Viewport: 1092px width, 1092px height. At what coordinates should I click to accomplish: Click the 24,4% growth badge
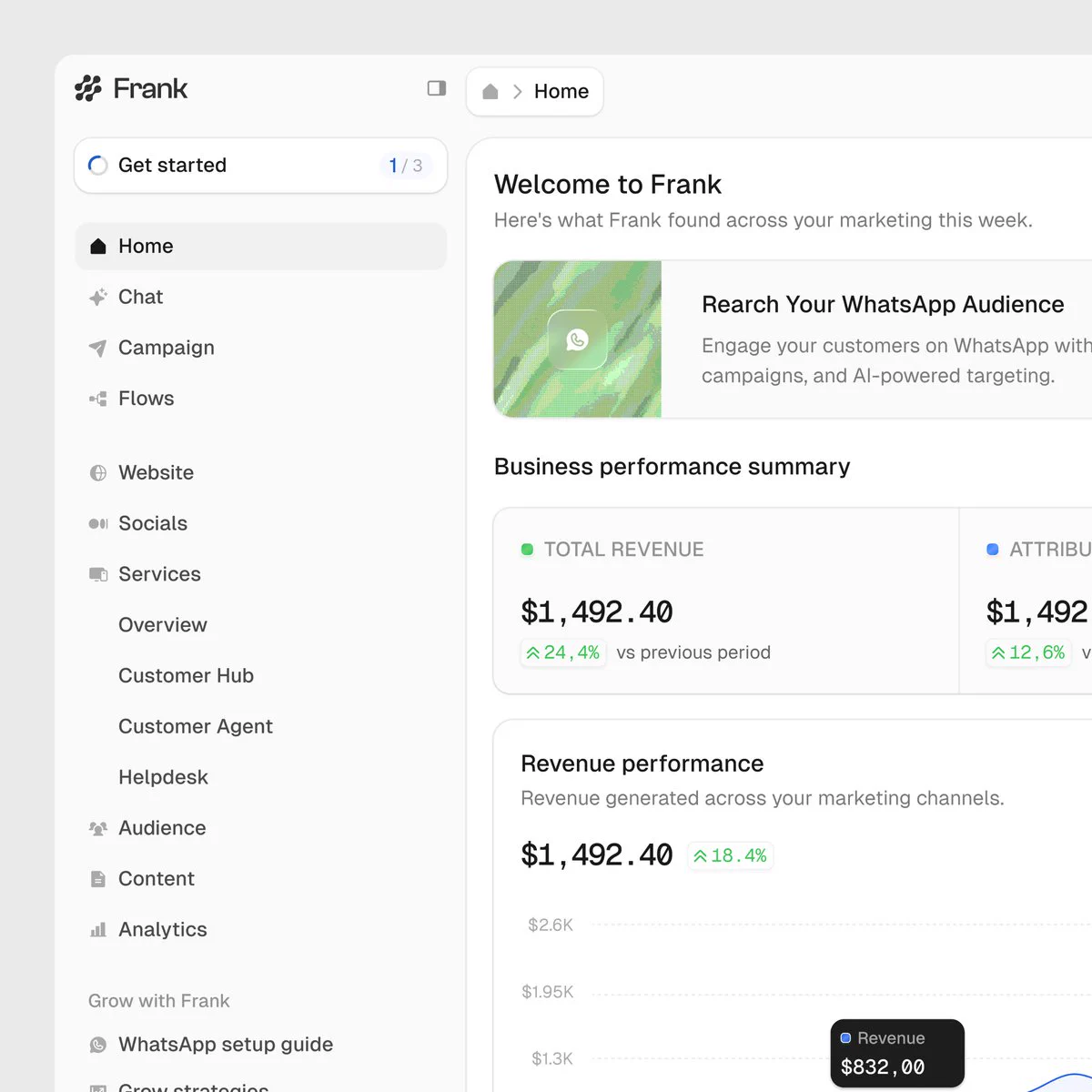click(563, 653)
